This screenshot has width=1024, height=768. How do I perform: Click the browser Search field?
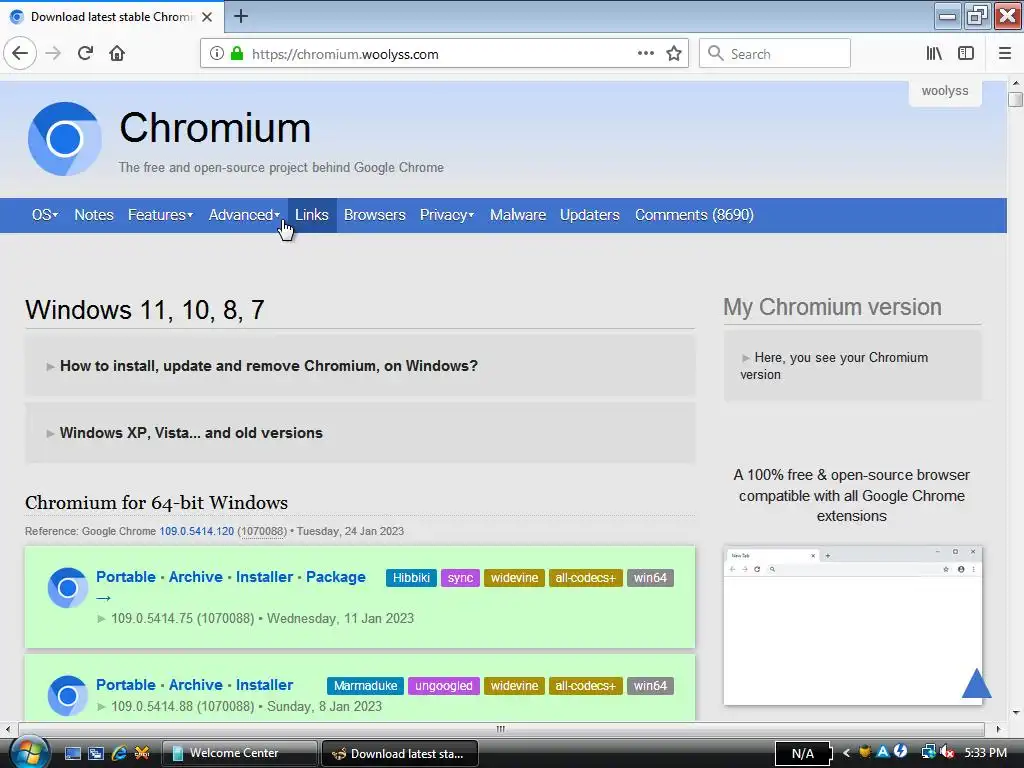pos(775,54)
